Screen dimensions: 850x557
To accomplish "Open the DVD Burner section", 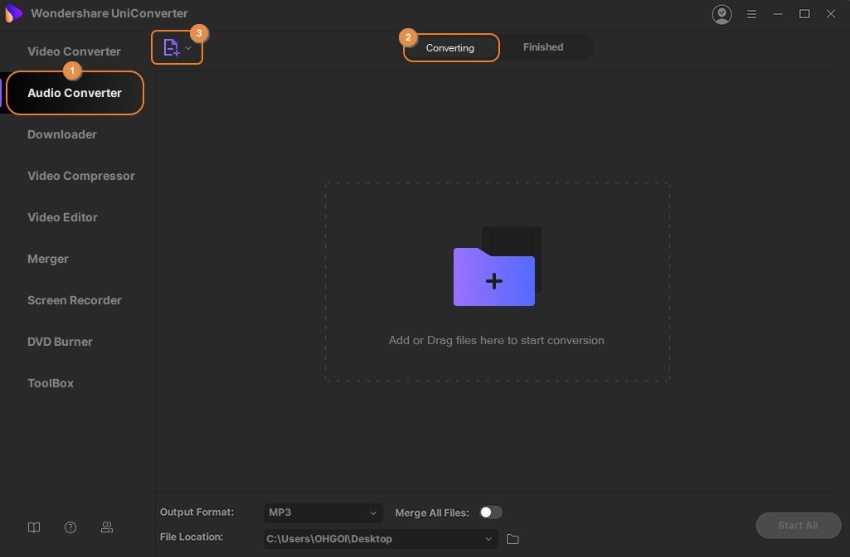I will [x=60, y=342].
